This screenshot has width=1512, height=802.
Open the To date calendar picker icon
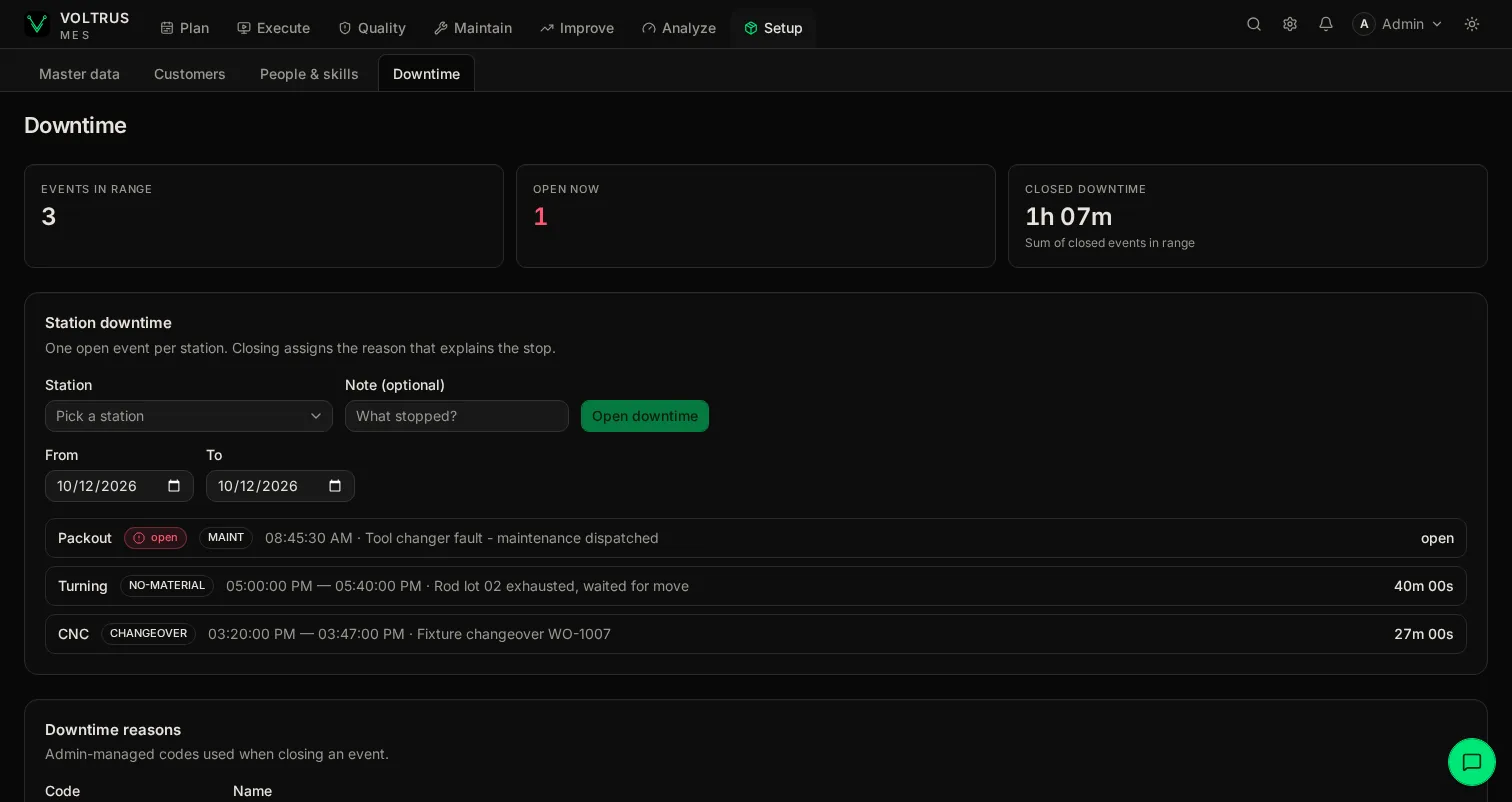point(335,486)
